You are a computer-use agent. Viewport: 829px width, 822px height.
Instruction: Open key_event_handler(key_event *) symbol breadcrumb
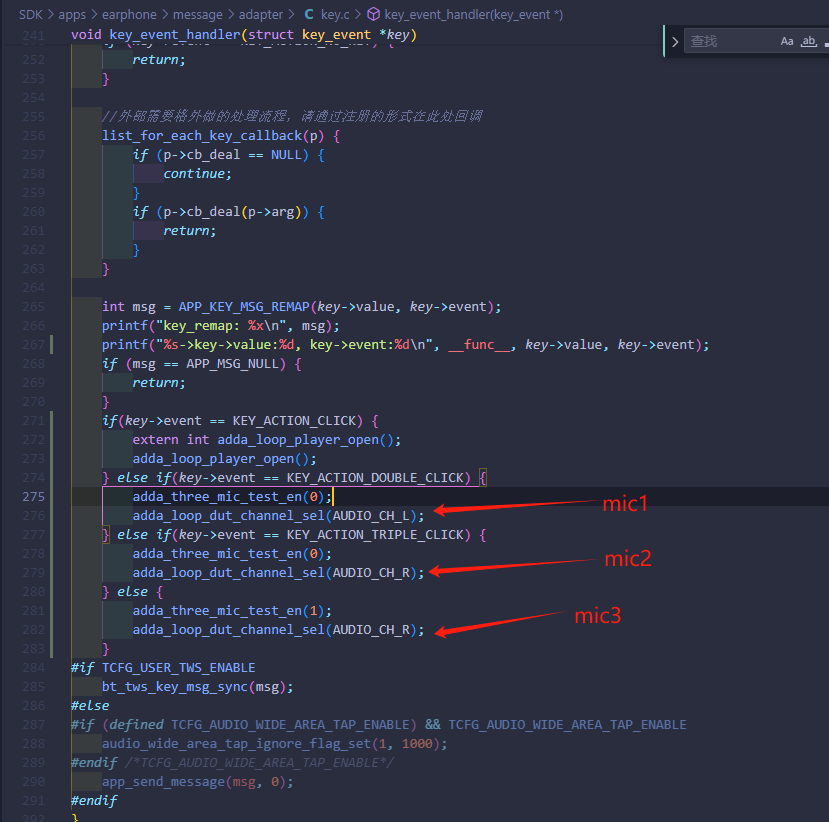(474, 14)
